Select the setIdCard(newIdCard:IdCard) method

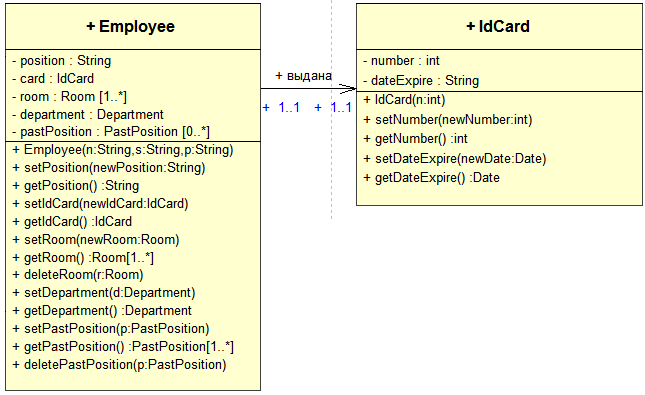(x=100, y=204)
